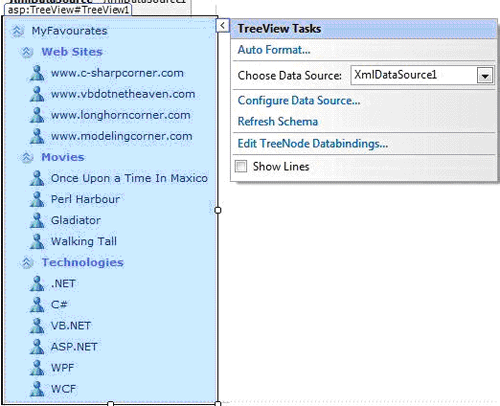Select the Technologies node label
The image size is (500, 406).
tap(82, 263)
